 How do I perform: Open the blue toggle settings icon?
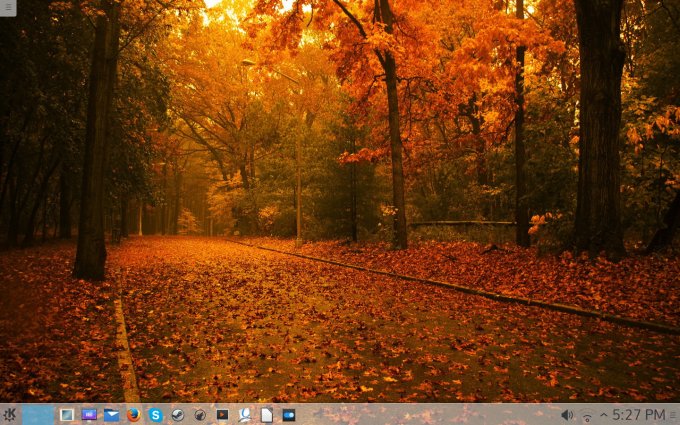(289, 415)
